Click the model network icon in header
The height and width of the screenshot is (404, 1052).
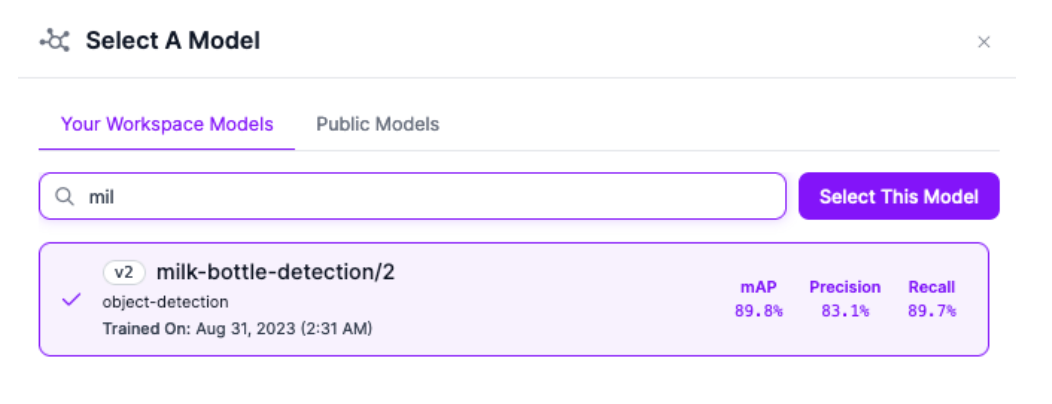click(54, 41)
